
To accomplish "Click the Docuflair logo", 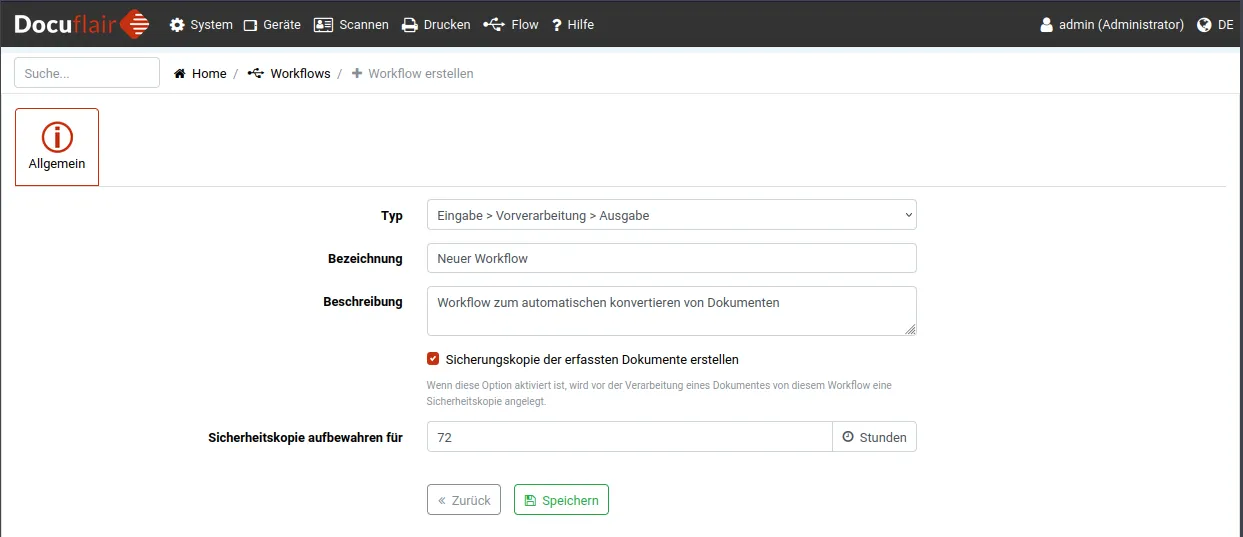I will pos(82,24).
